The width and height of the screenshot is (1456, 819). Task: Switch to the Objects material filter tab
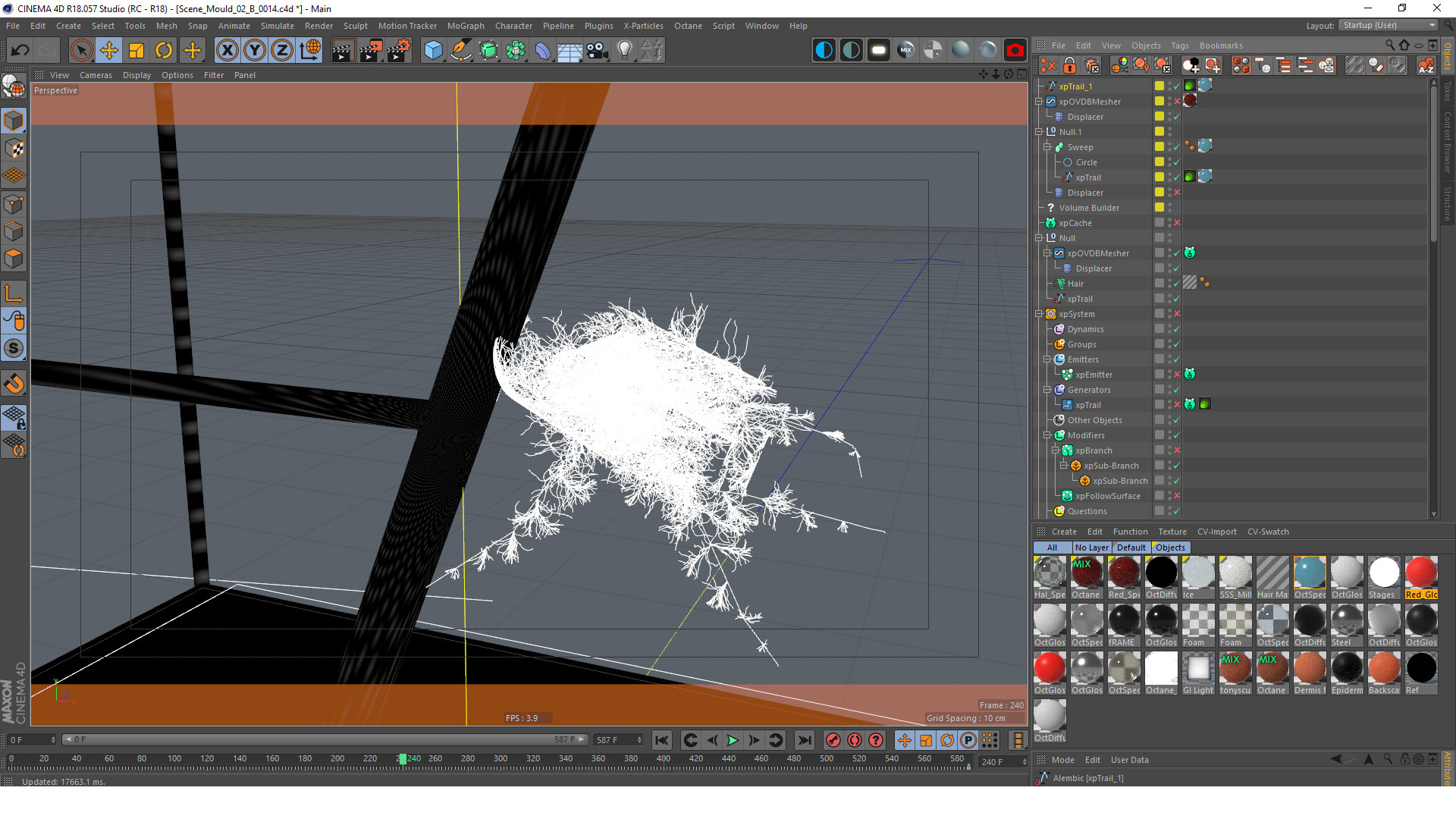1170,548
